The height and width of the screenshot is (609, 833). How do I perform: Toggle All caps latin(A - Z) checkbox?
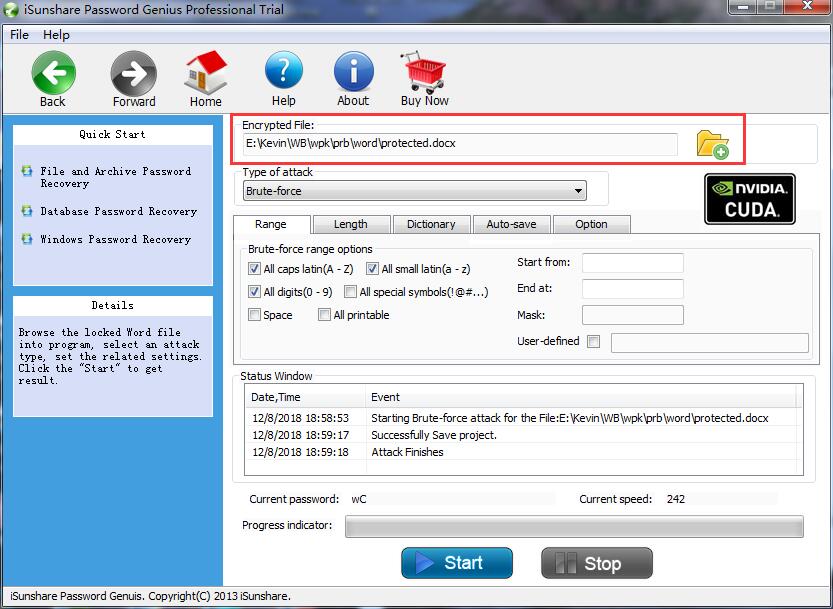click(x=254, y=268)
